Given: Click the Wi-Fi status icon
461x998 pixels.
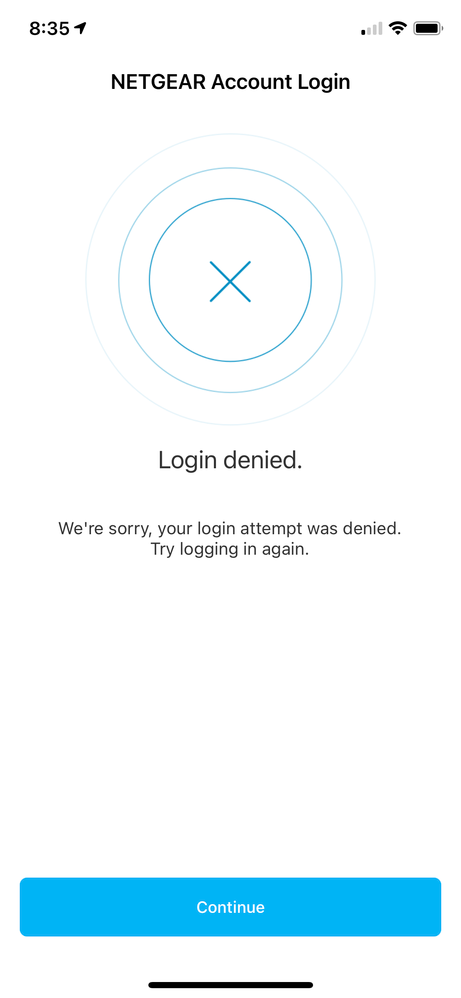Looking at the screenshot, I should (x=399, y=28).
